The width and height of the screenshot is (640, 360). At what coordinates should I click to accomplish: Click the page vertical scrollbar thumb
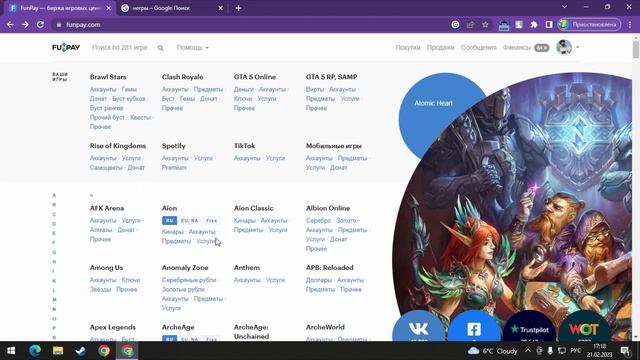tap(636, 49)
